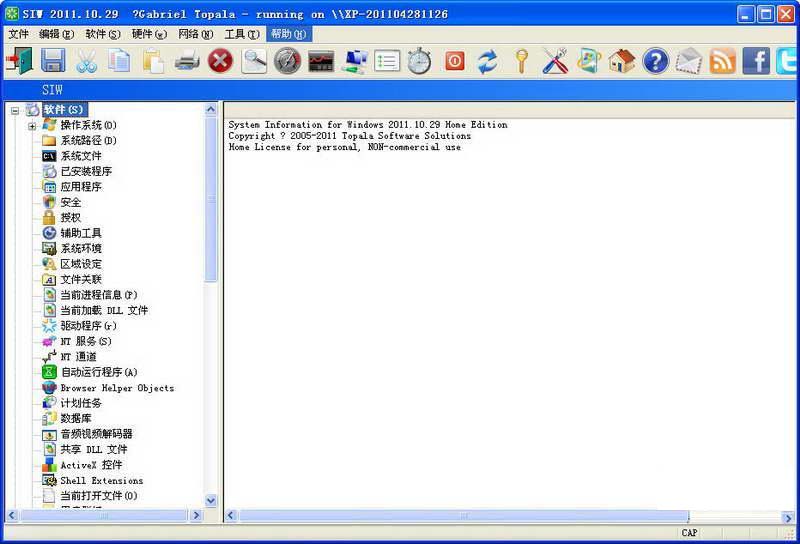Select 已安装程序 in the tree
Screen dimensions: 800x544
click(x=86, y=171)
